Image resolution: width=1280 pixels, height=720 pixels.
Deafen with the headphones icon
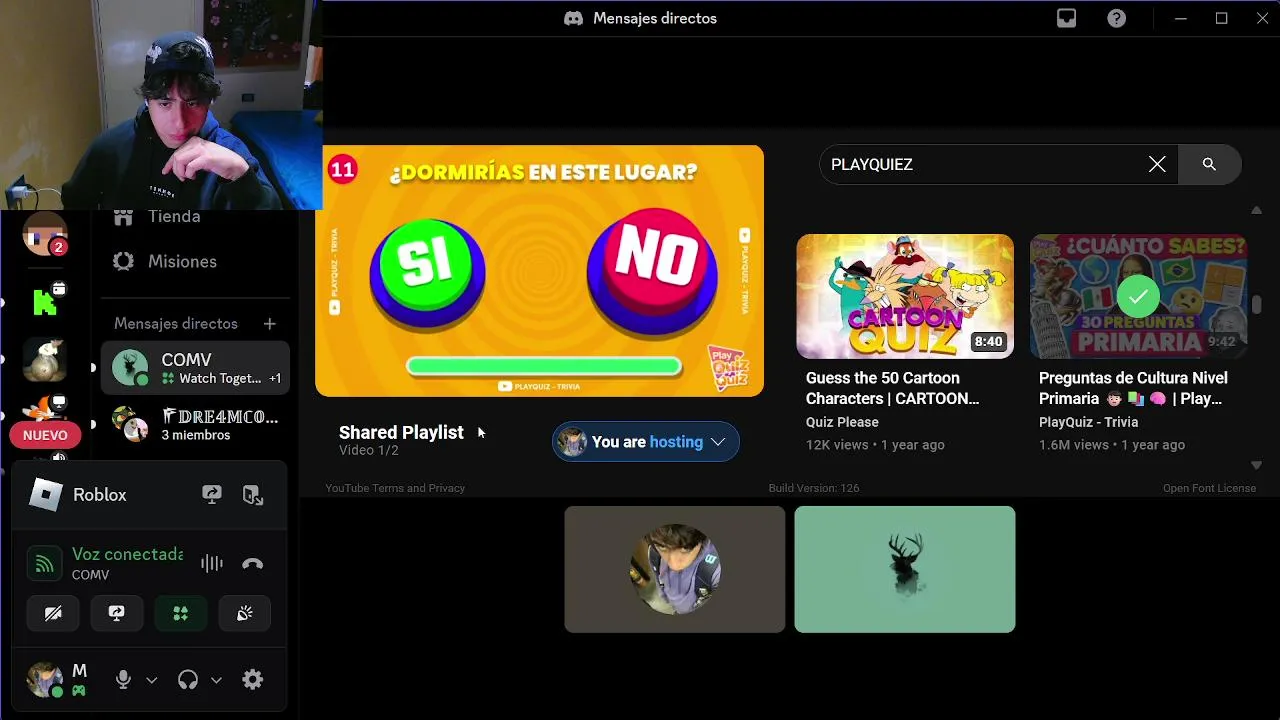pyautogui.click(x=187, y=680)
